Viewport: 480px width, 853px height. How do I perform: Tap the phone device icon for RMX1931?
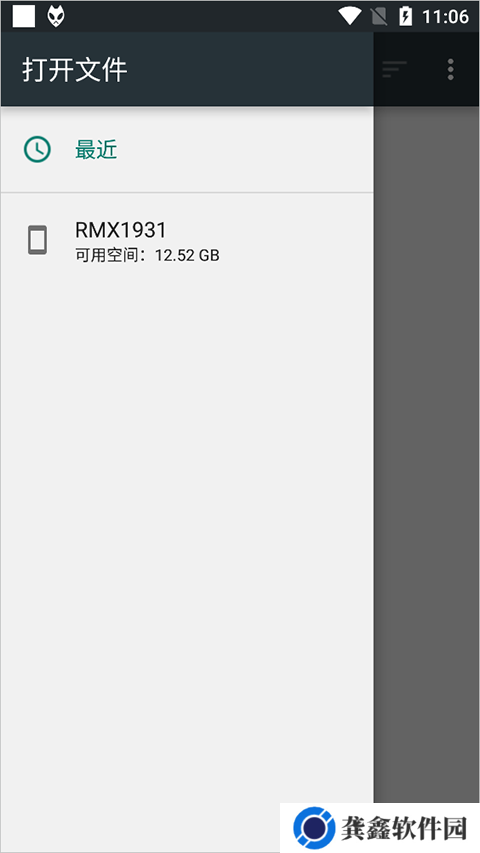coord(37,240)
